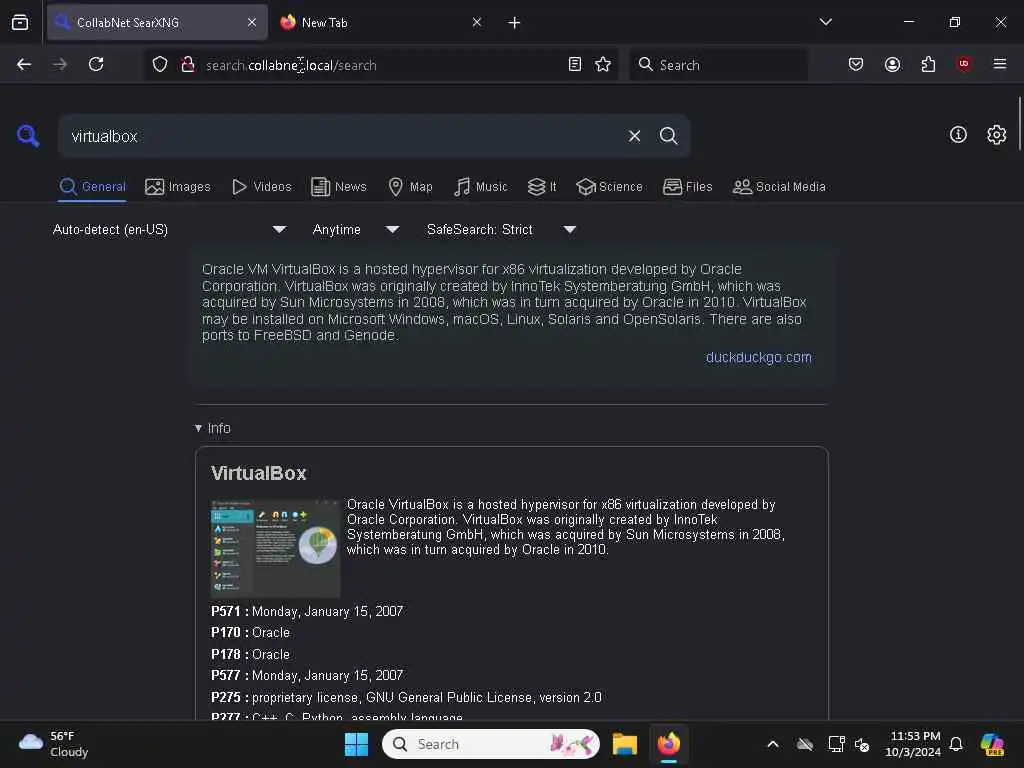The image size is (1024, 768).
Task: Focus the Firefox toolbar Search box
Action: pyautogui.click(x=718, y=64)
